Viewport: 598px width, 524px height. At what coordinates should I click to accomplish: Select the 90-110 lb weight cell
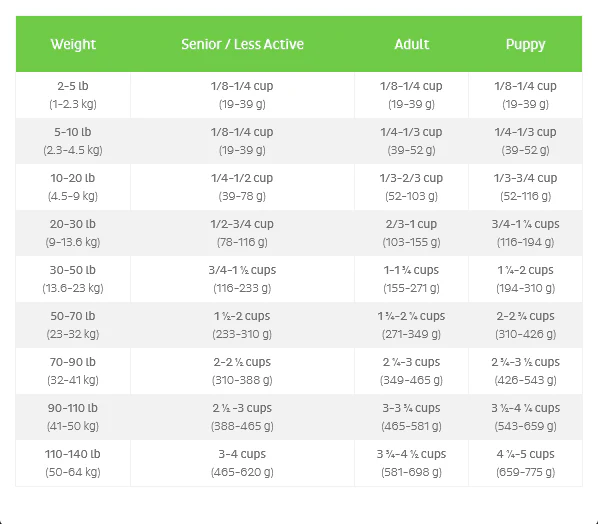pyautogui.click(x=73, y=417)
